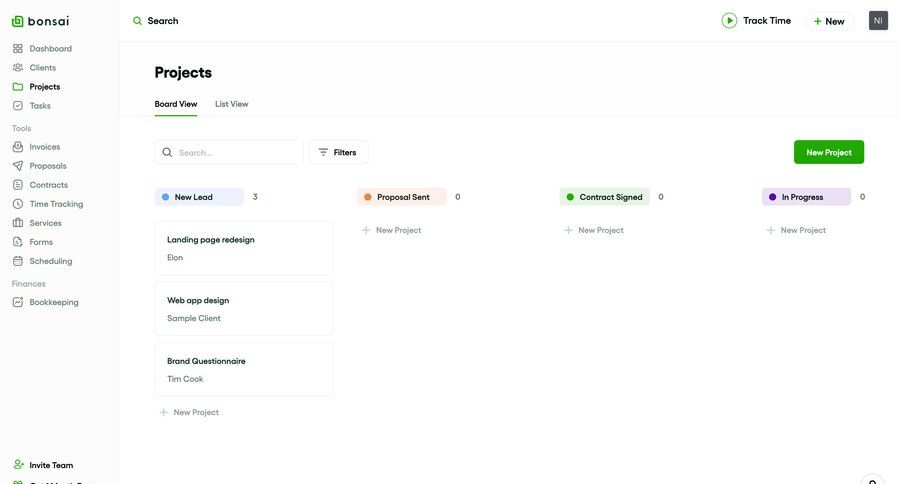Click Sample Client text

193,318
